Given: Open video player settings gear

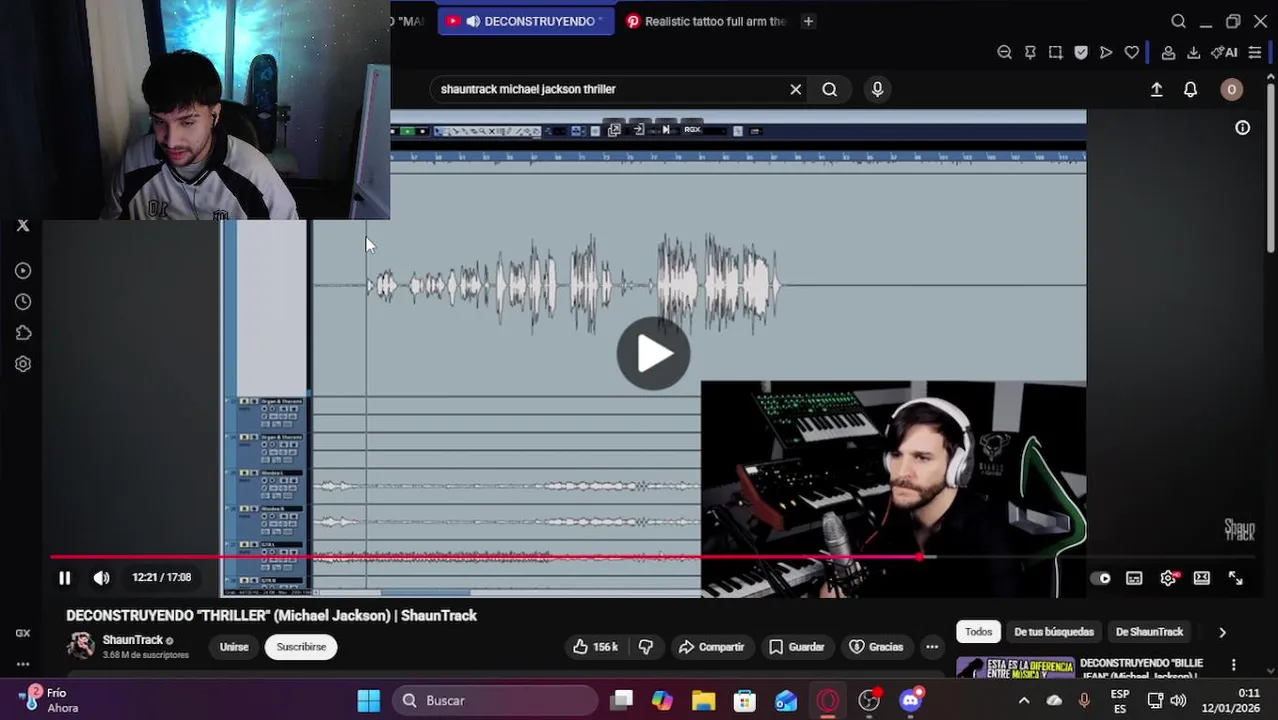Looking at the screenshot, I should tap(1168, 578).
